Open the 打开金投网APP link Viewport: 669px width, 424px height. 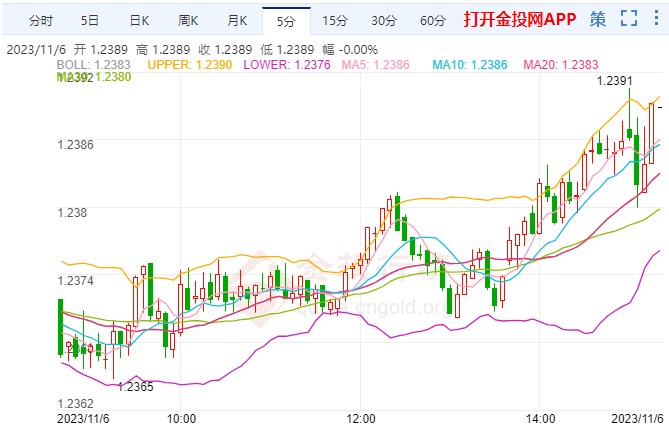pyautogui.click(x=520, y=19)
